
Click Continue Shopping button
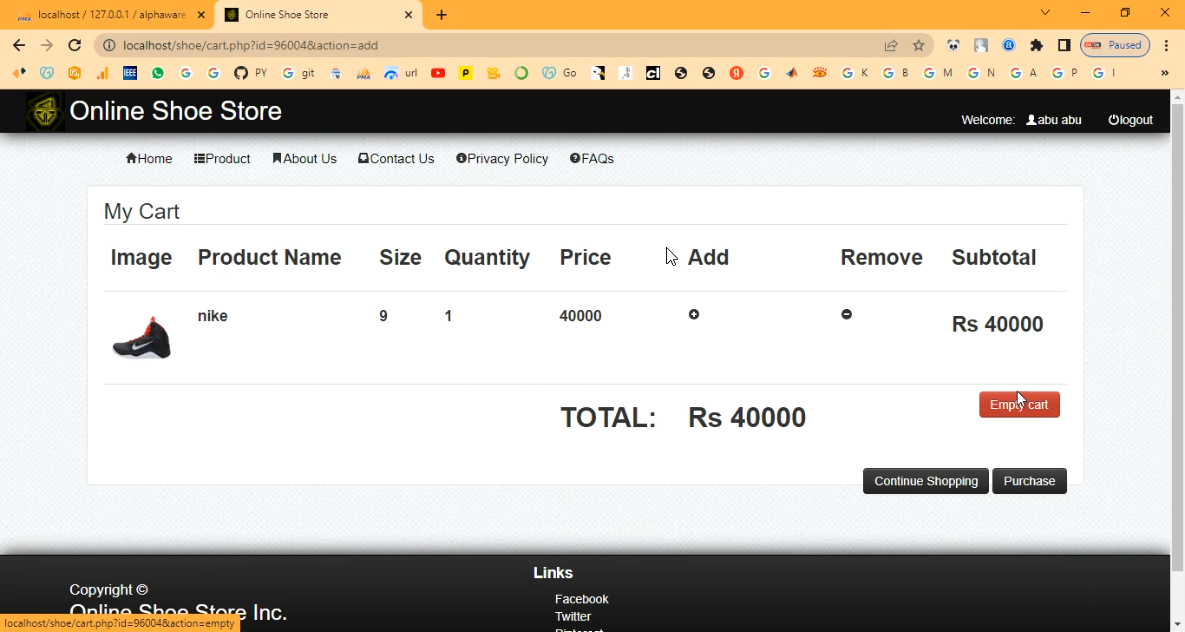[926, 481]
